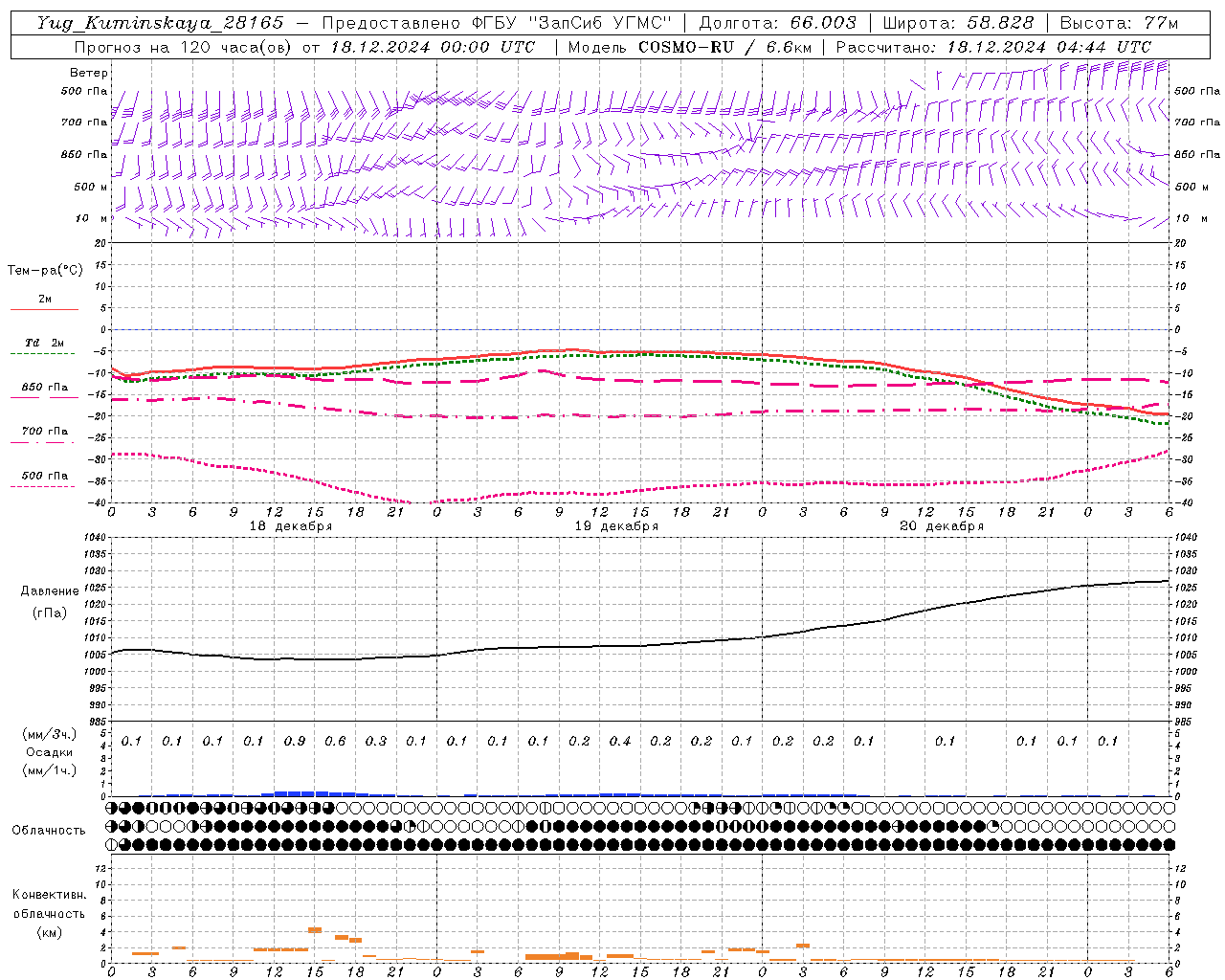Click the Конвективн. label of convective cloud panel

click(x=49, y=895)
